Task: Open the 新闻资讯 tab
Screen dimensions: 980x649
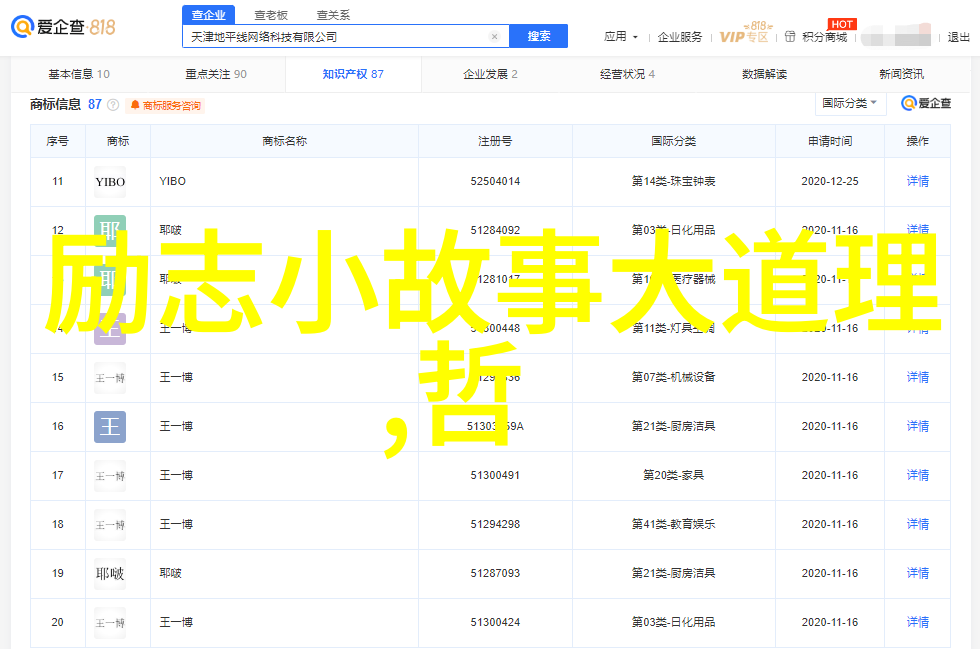Action: click(901, 74)
